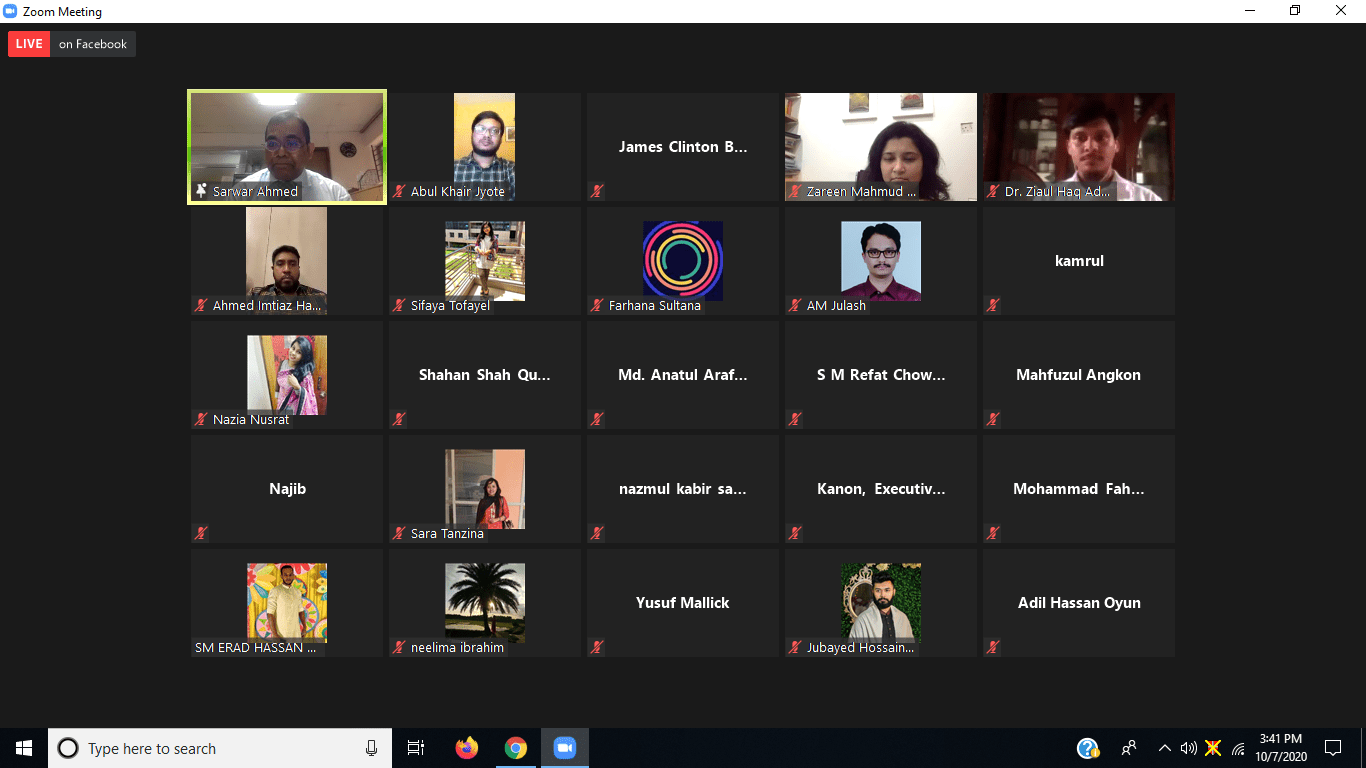Open the Windows Start menu

pyautogui.click(x=24, y=748)
